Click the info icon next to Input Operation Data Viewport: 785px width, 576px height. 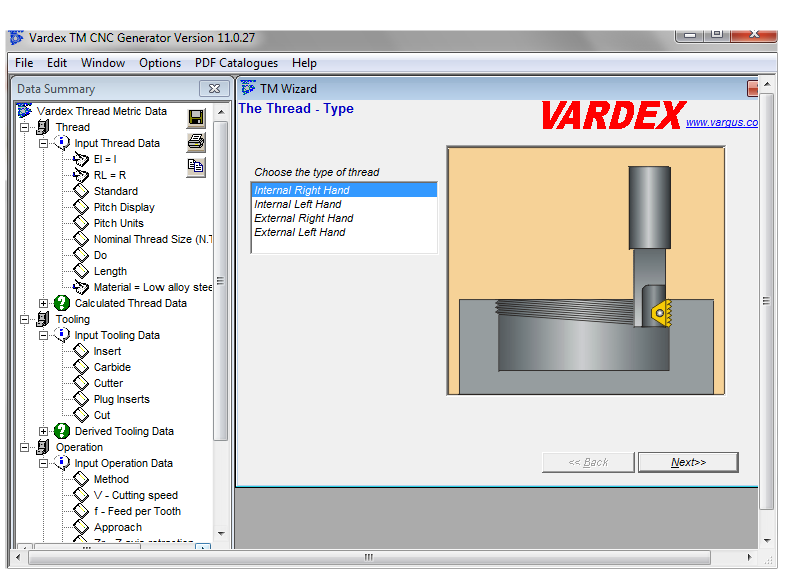[62, 463]
